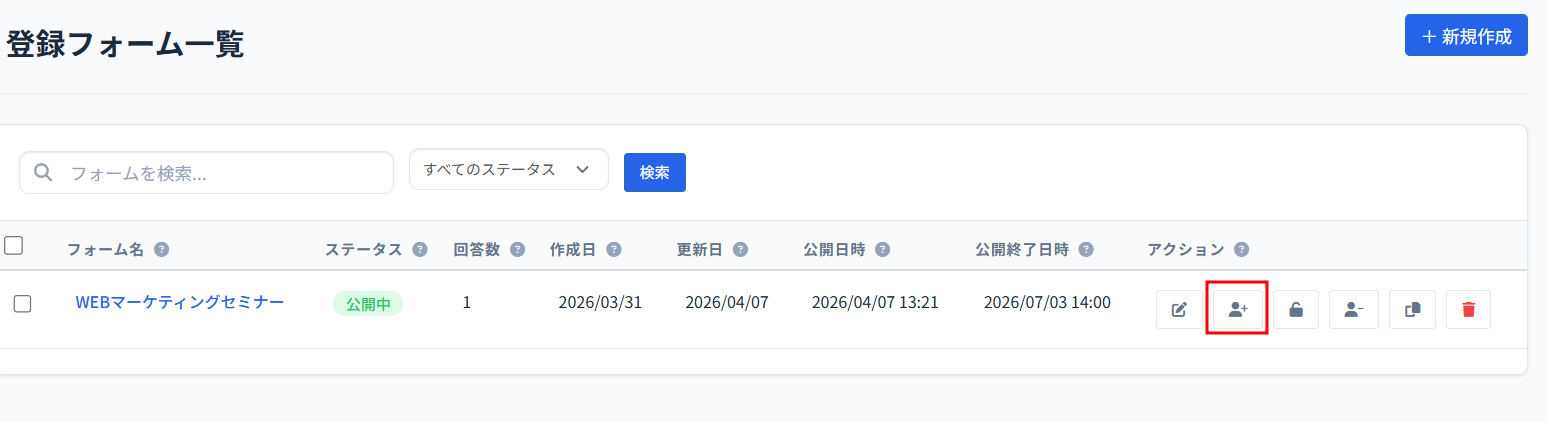
Task: Focus the フォームを検索 search field
Action: [220, 173]
